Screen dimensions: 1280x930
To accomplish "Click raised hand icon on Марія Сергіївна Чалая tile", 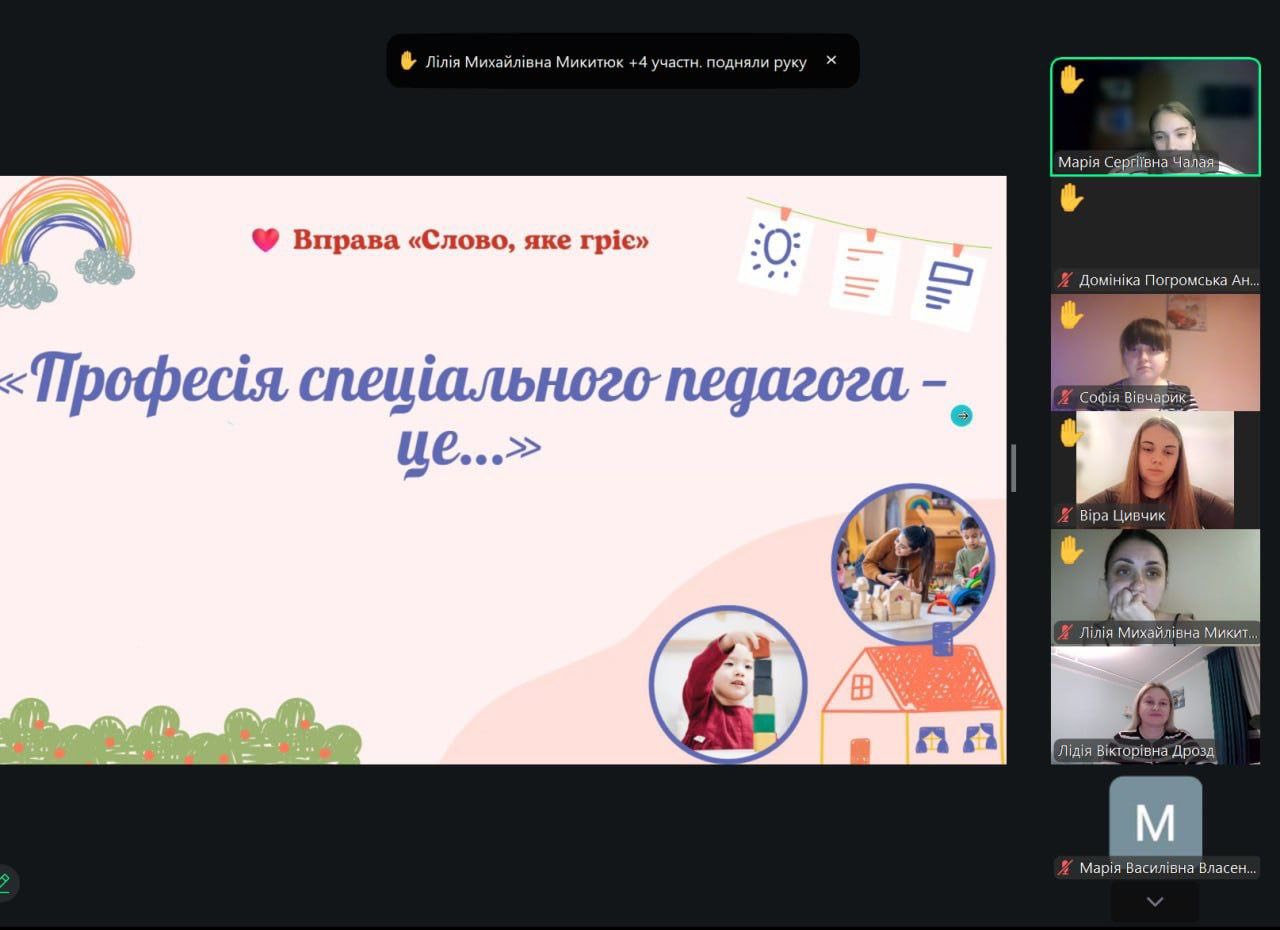I will coord(1071,79).
